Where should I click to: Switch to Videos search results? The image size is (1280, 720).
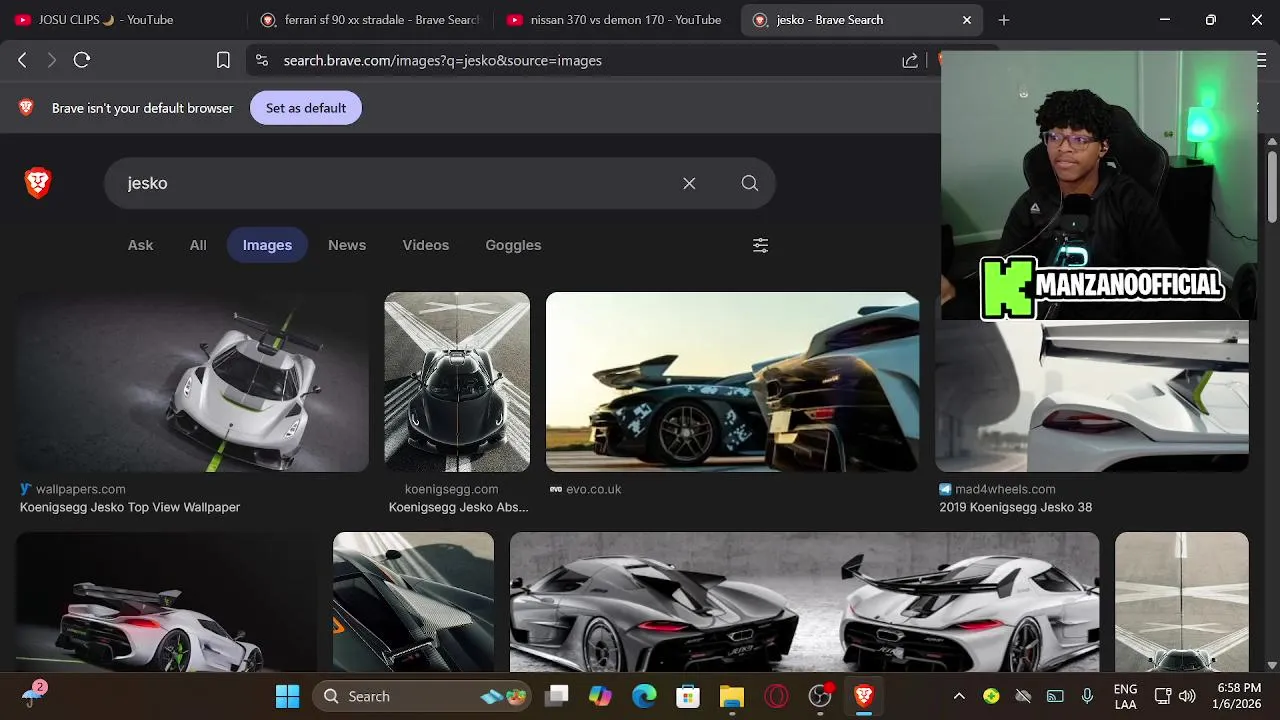(x=426, y=245)
